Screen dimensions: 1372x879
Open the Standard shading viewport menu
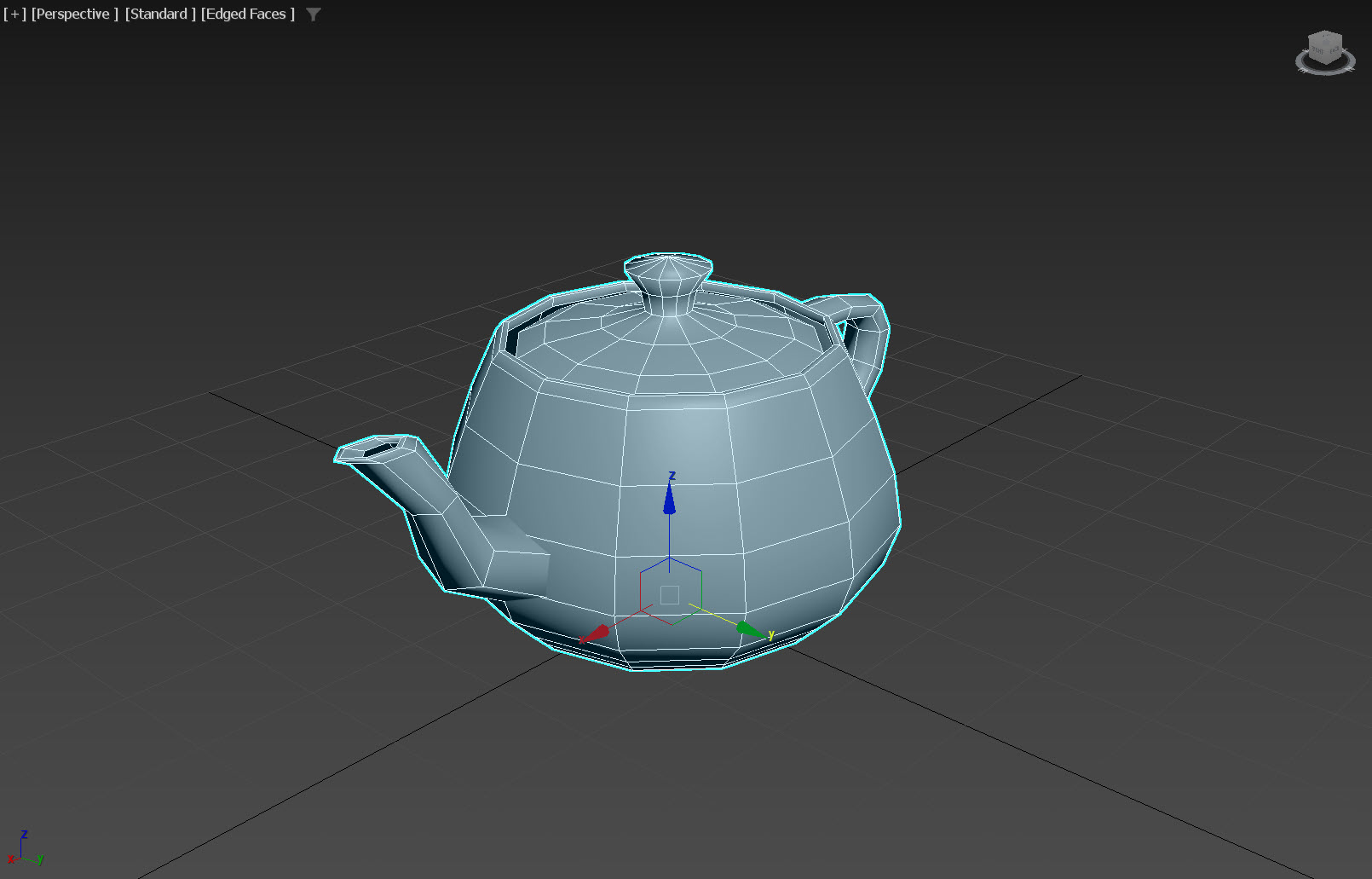pyautogui.click(x=160, y=14)
